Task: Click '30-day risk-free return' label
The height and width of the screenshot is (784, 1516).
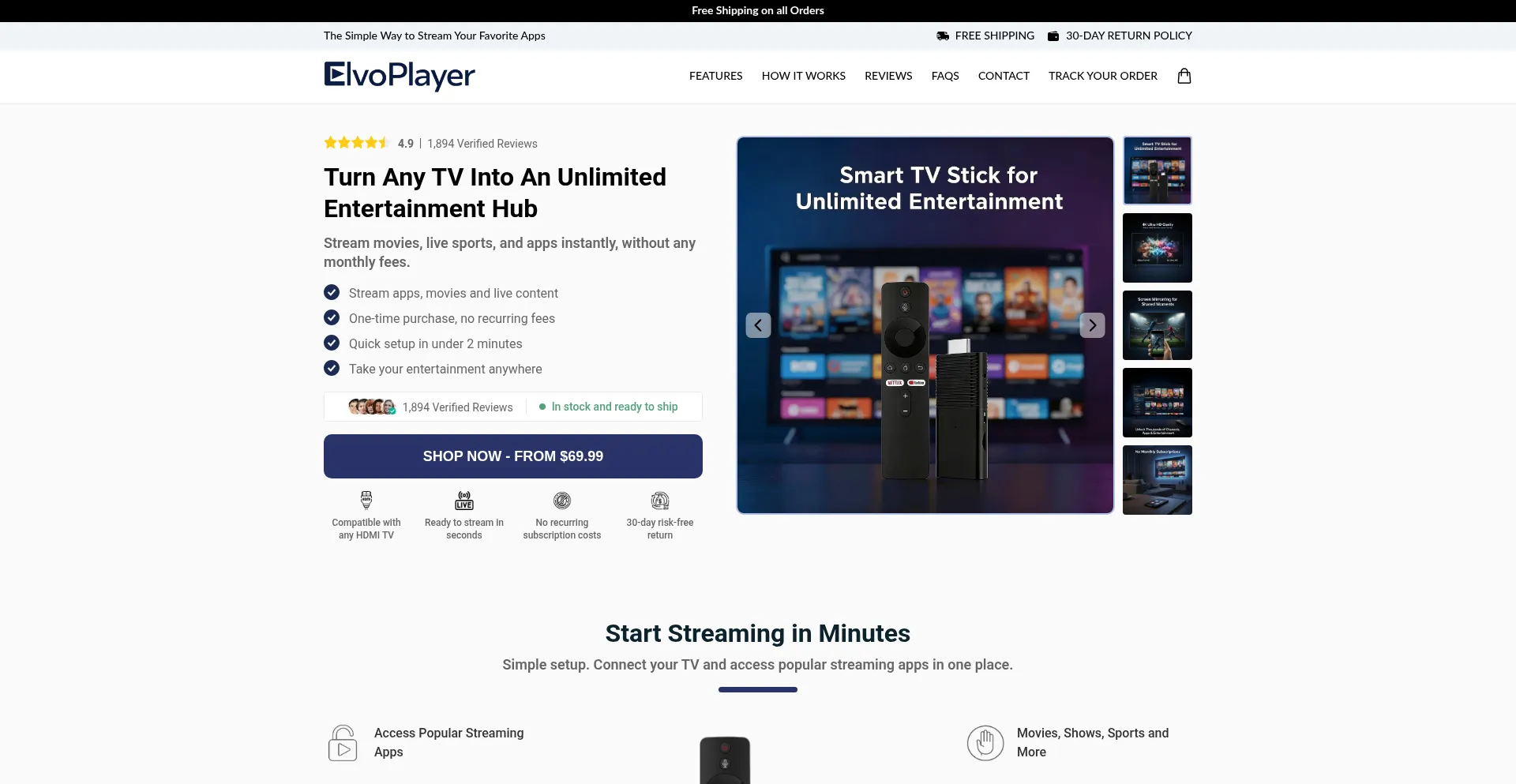Action: (660, 529)
